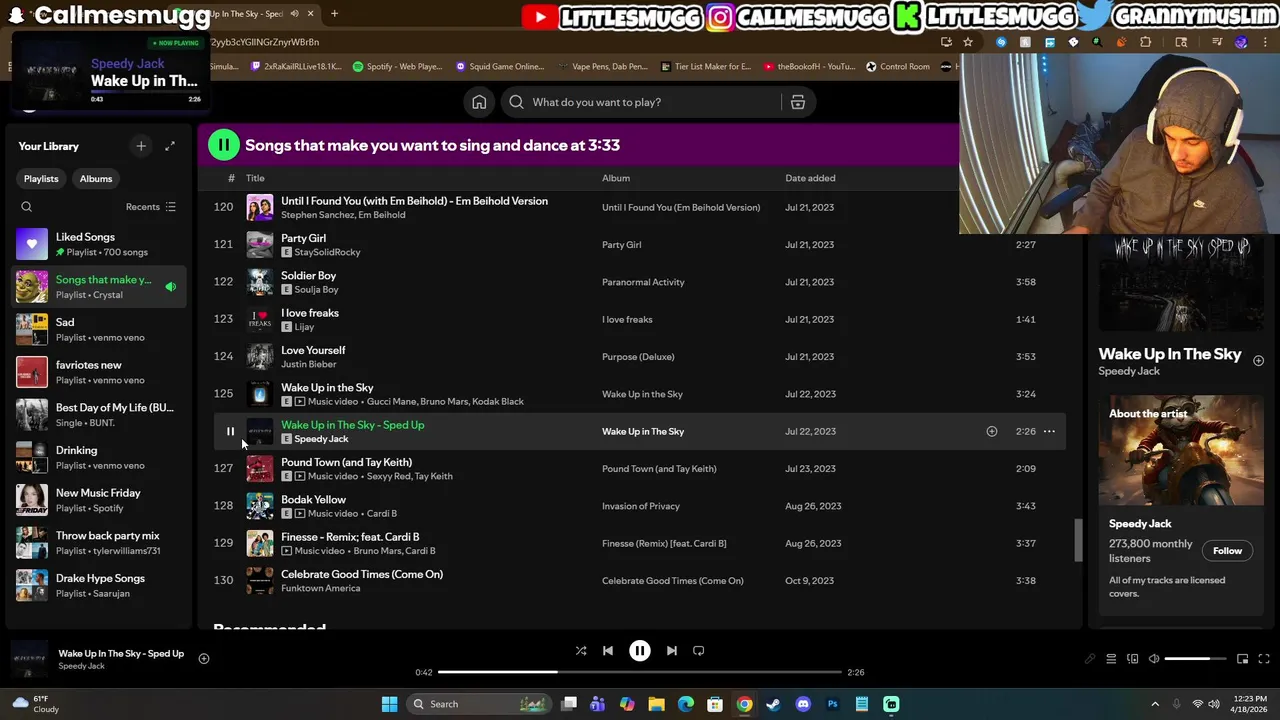The height and width of the screenshot is (720, 1280).
Task: Open Liked Songs playlist in library
Action: coord(99,244)
